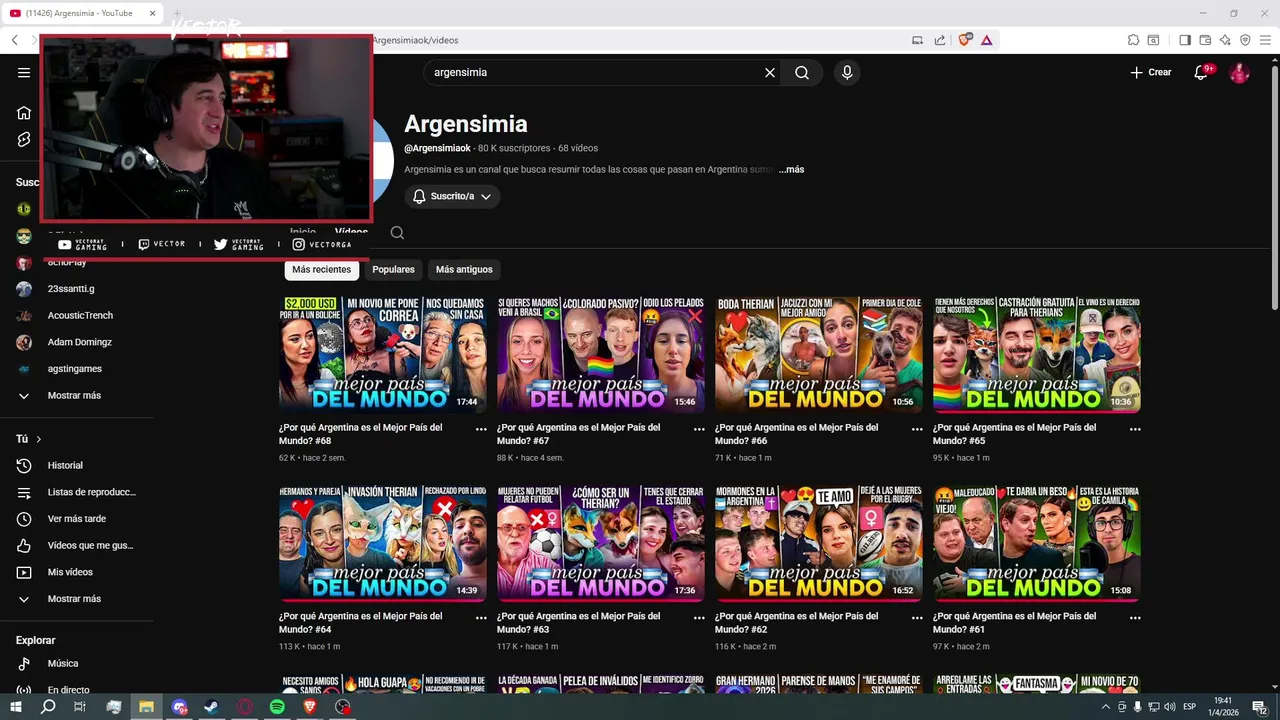Screen dimensions: 1280x720
Task: Open notifications bell with 9+ badge
Action: pyautogui.click(x=1203, y=73)
